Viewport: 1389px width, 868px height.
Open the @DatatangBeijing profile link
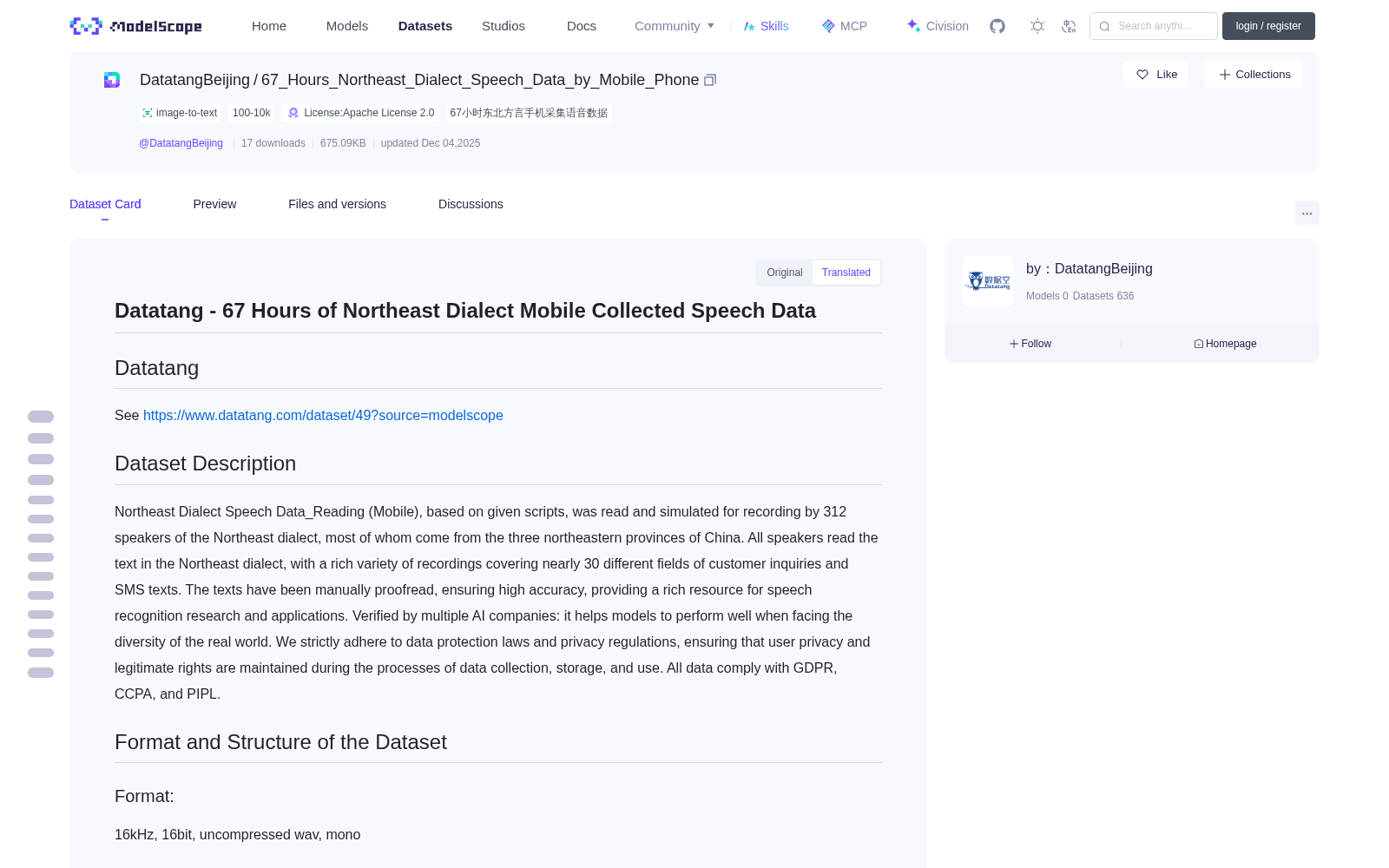(181, 143)
